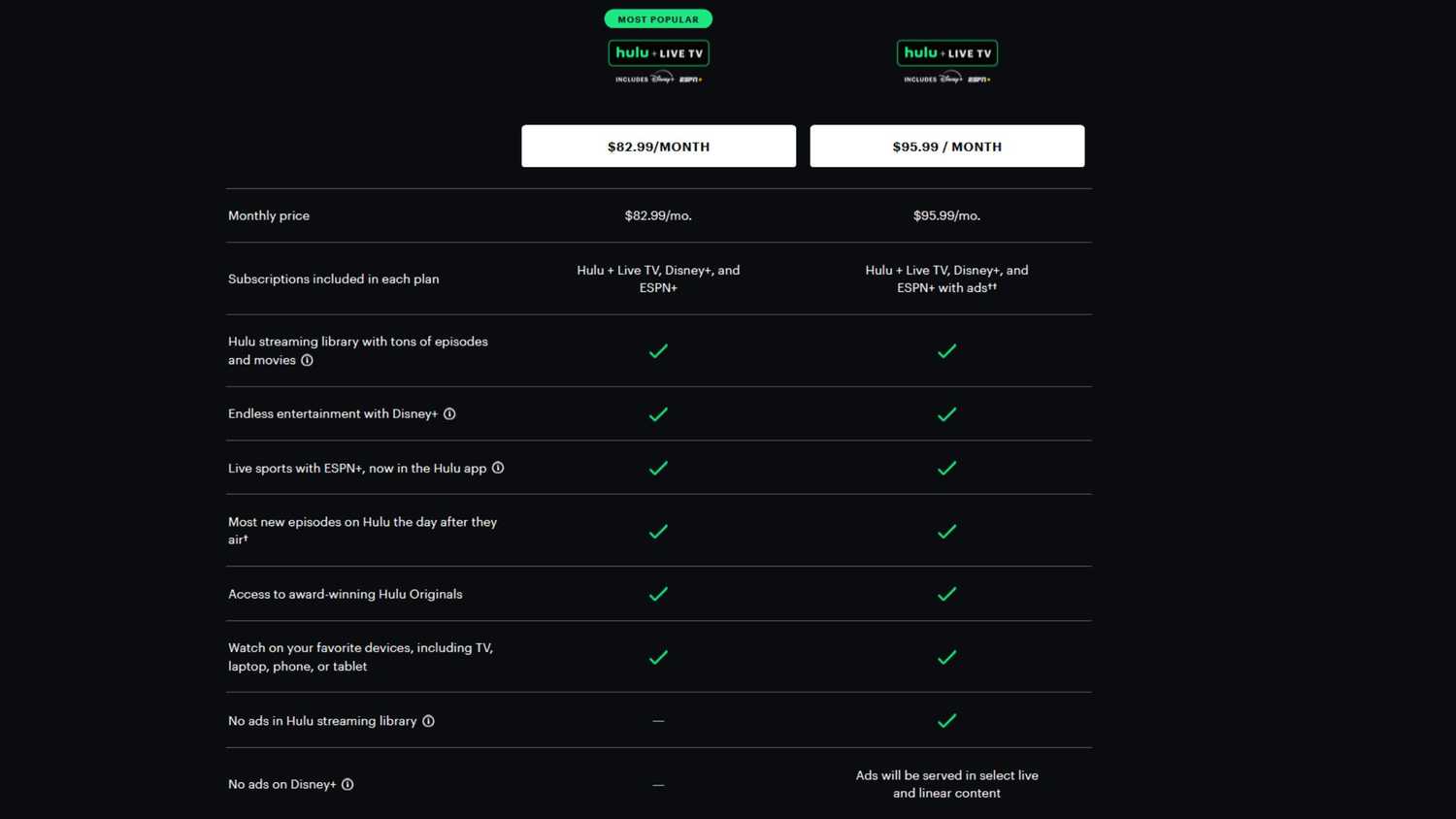Click the ESPN+ logo beneath the right plan
This screenshot has width=1456, height=819.
[x=979, y=79]
